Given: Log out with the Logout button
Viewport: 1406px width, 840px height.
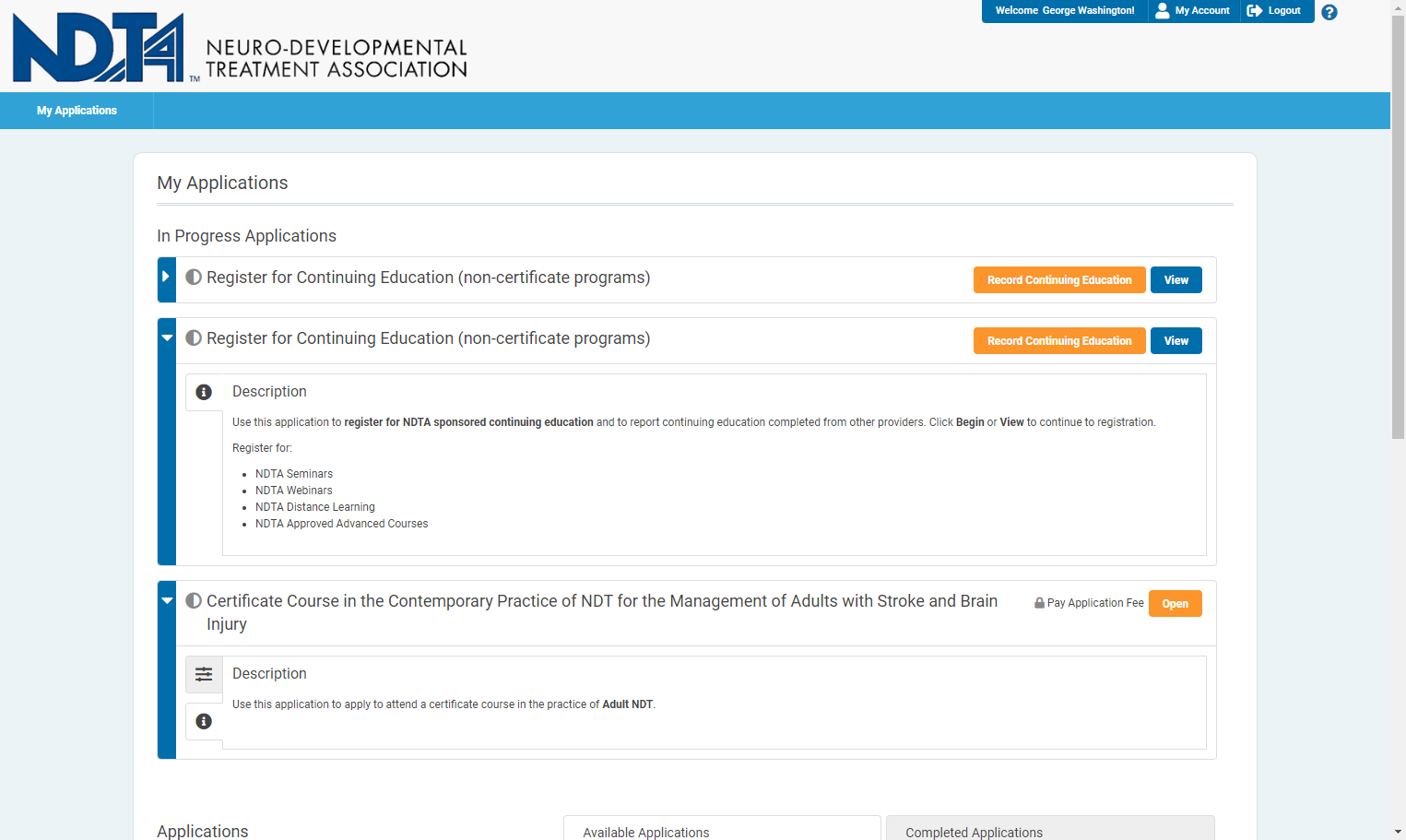Looking at the screenshot, I should tap(1276, 11).
